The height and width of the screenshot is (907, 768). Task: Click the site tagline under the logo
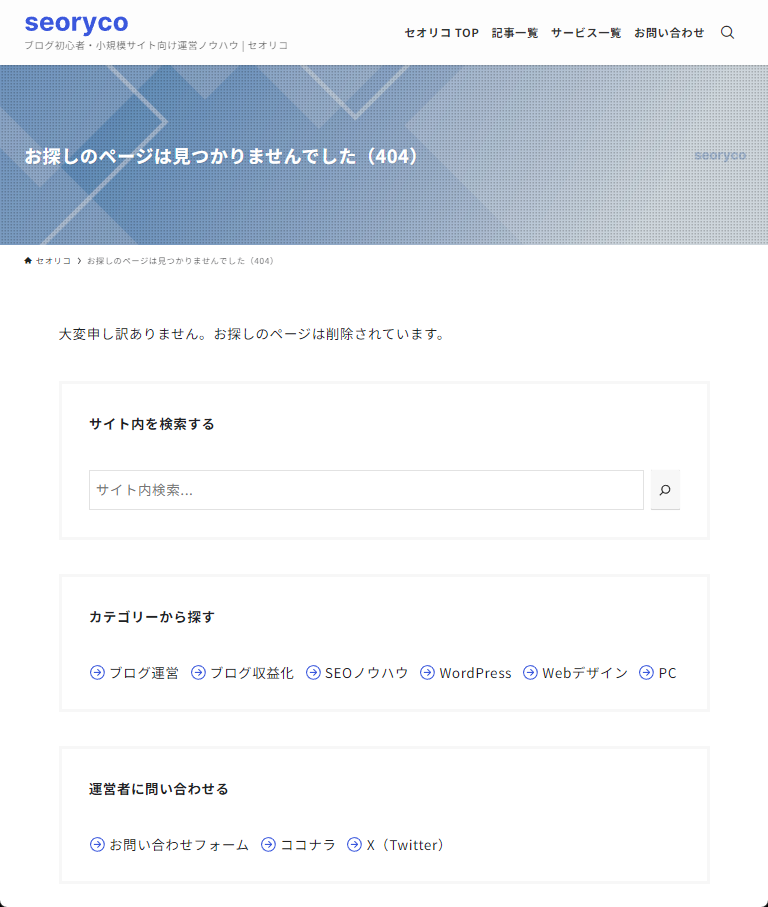click(156, 45)
